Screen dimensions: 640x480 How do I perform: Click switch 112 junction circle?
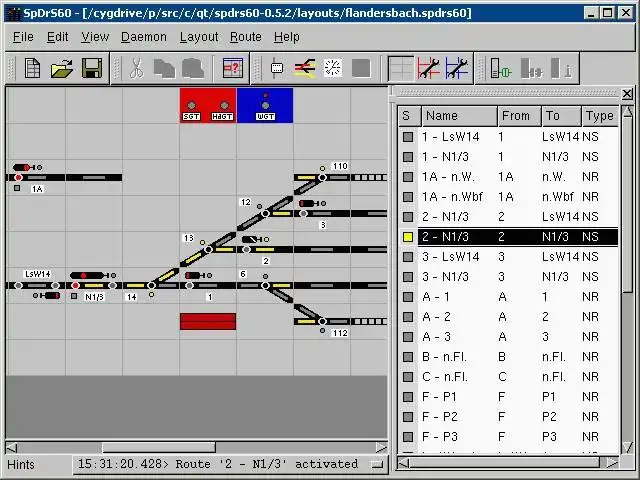[x=322, y=322]
